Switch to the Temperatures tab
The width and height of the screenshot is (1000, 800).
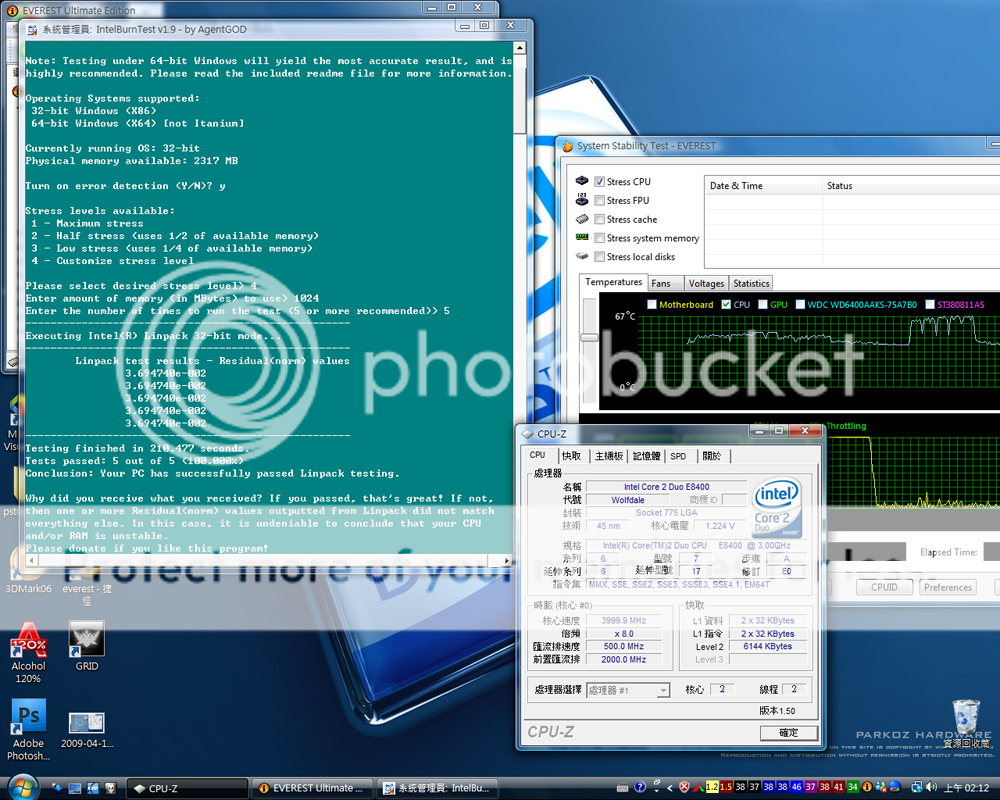tap(614, 282)
